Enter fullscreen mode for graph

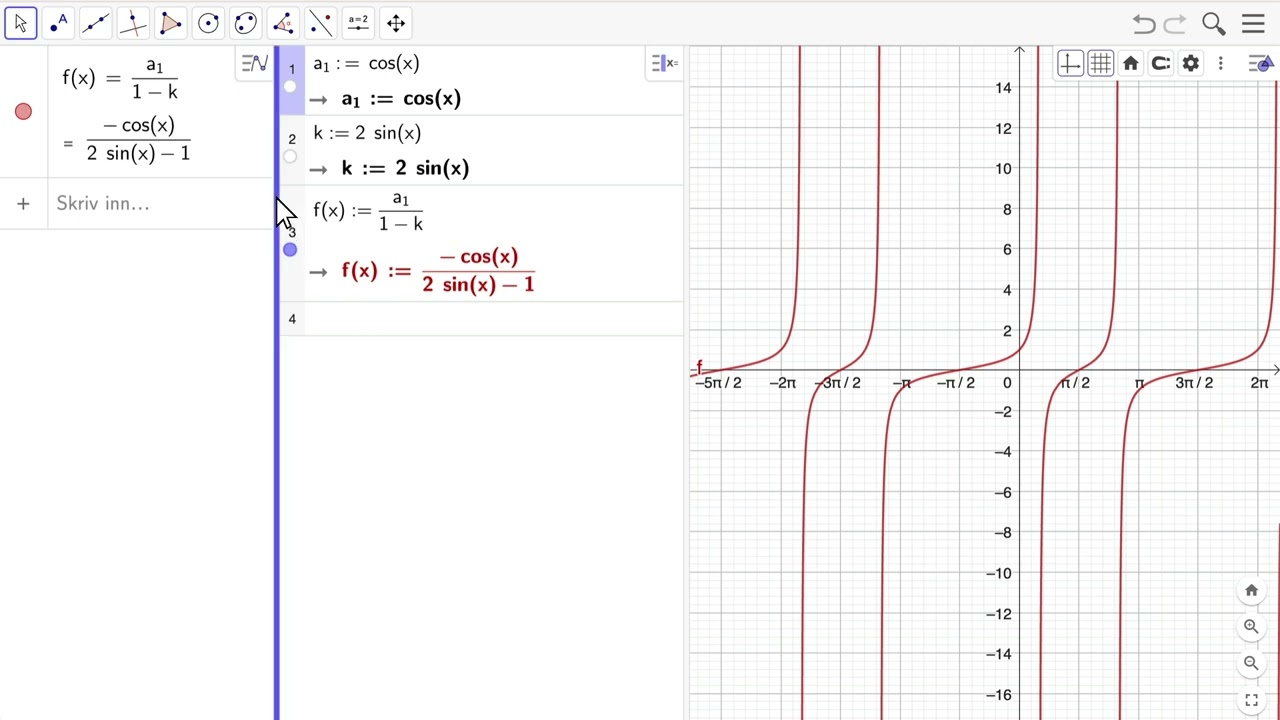pyautogui.click(x=1251, y=700)
